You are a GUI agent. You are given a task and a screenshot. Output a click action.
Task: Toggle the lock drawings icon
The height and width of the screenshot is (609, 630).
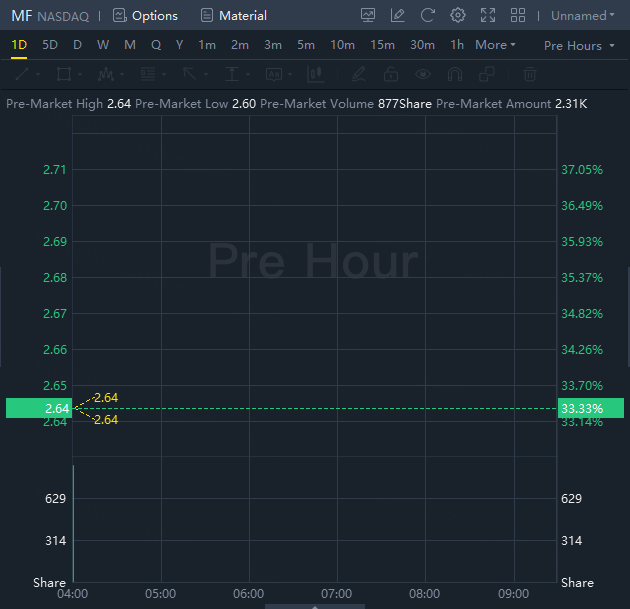(x=391, y=74)
